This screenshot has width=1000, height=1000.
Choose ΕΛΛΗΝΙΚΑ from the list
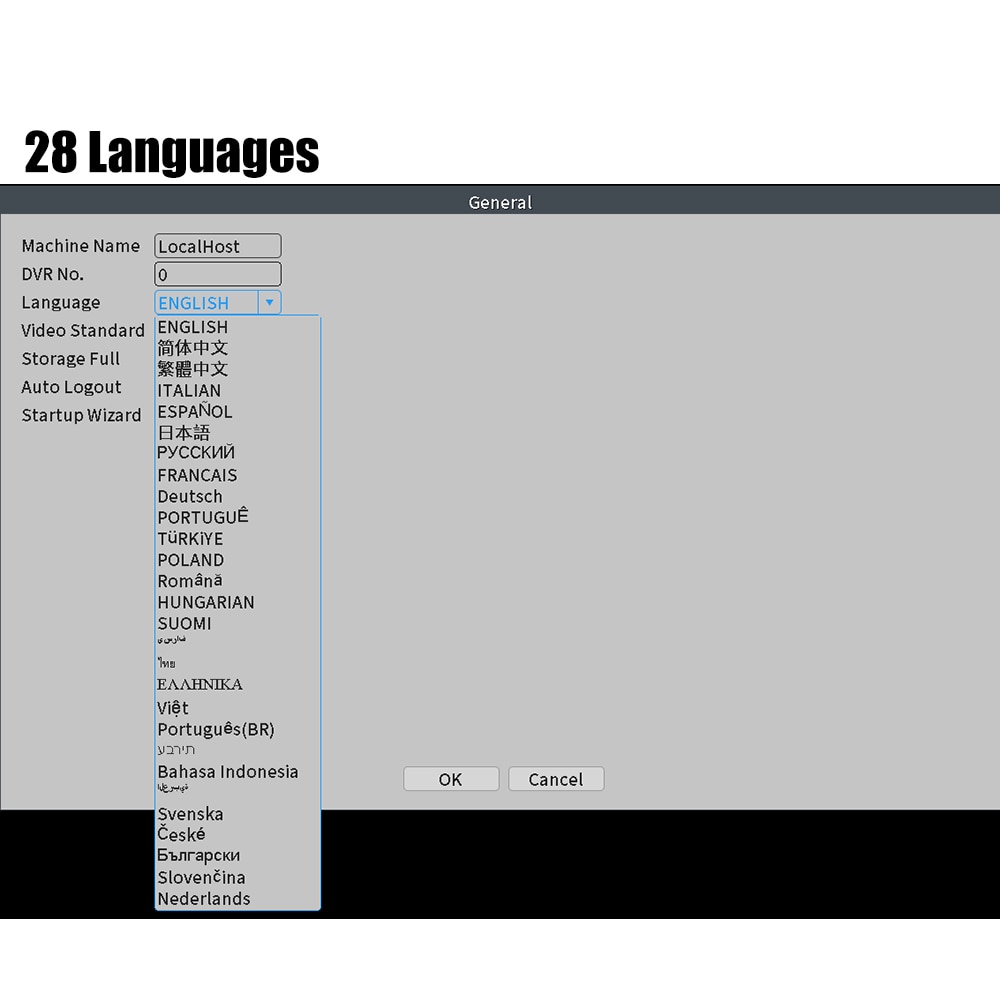pyautogui.click(x=237, y=684)
